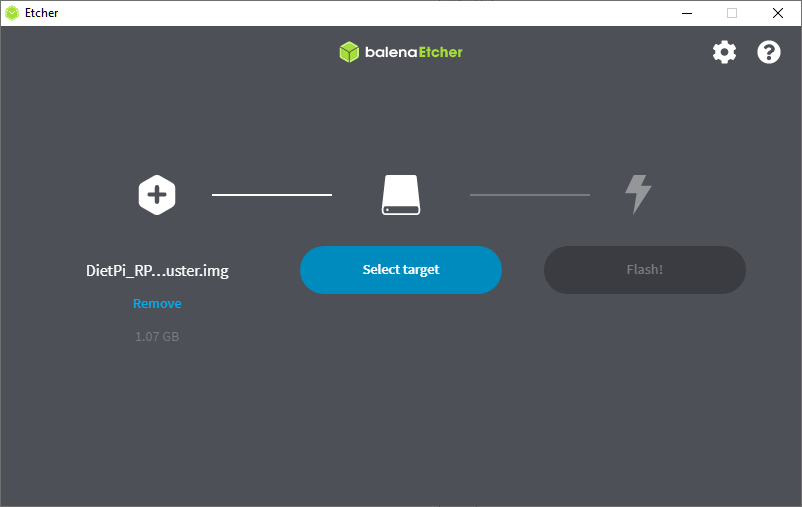Click the Etcher app icon in title bar
Image resolution: width=802 pixels, height=507 pixels.
point(12,13)
